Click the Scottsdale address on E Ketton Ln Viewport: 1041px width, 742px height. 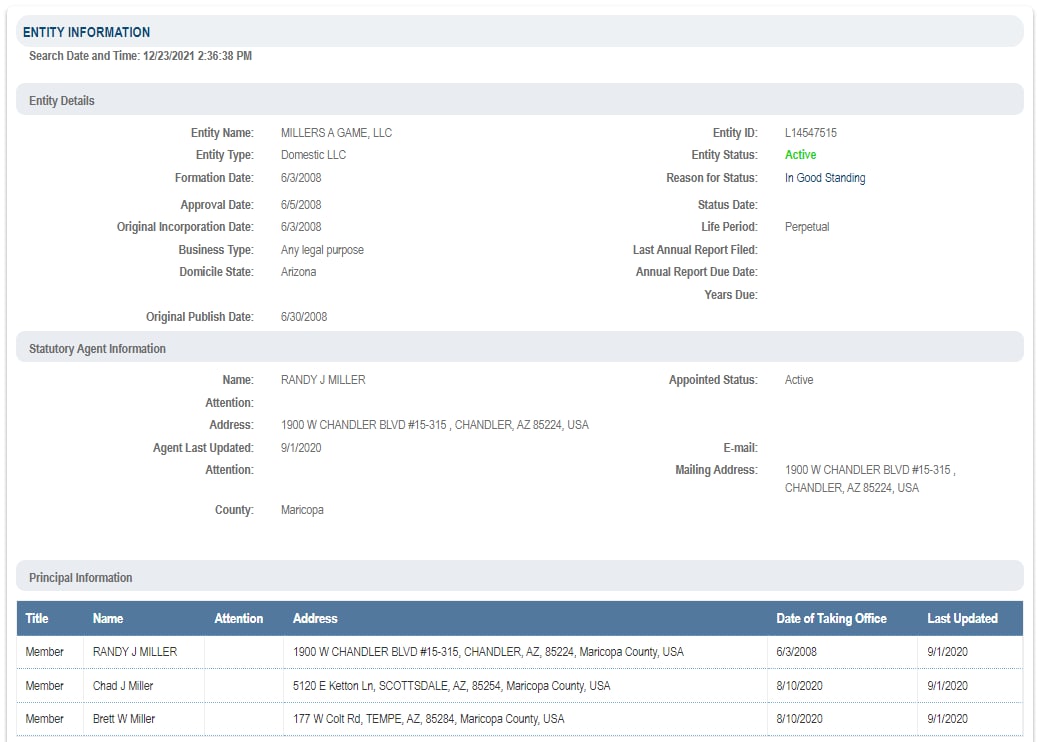click(x=451, y=686)
